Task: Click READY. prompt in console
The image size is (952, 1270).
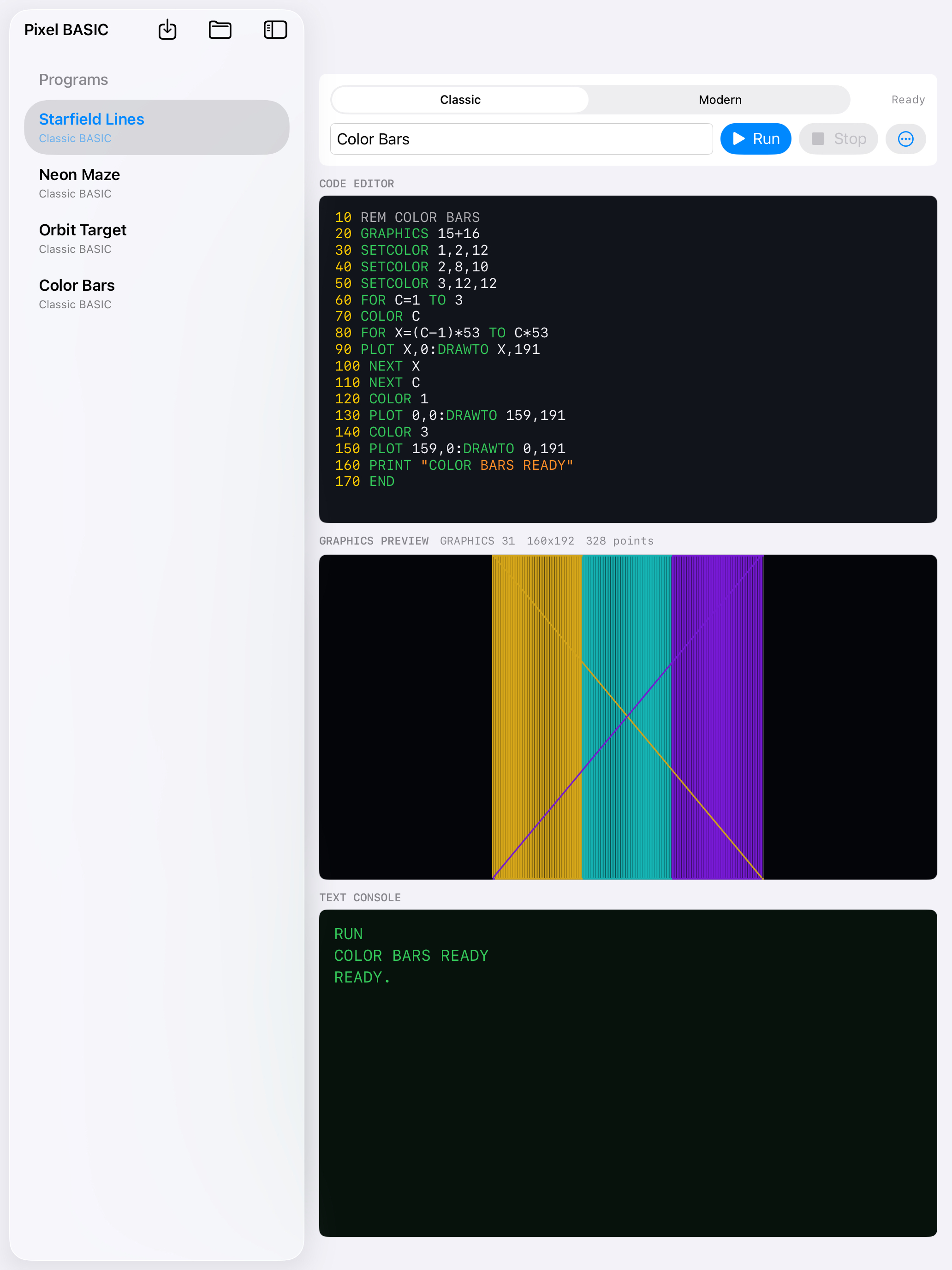Action: (x=362, y=978)
